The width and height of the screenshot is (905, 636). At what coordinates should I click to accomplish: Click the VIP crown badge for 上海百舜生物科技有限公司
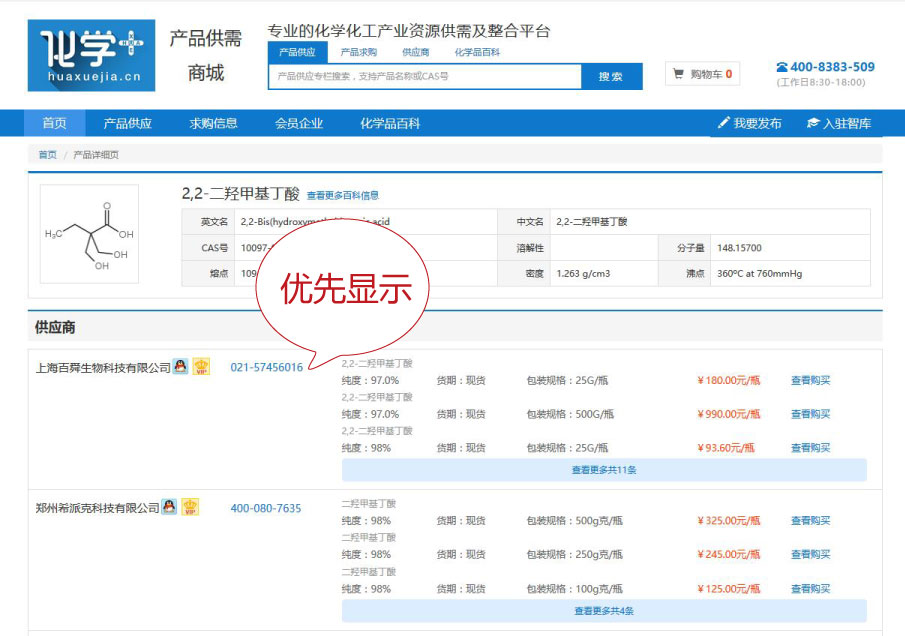[x=201, y=367]
